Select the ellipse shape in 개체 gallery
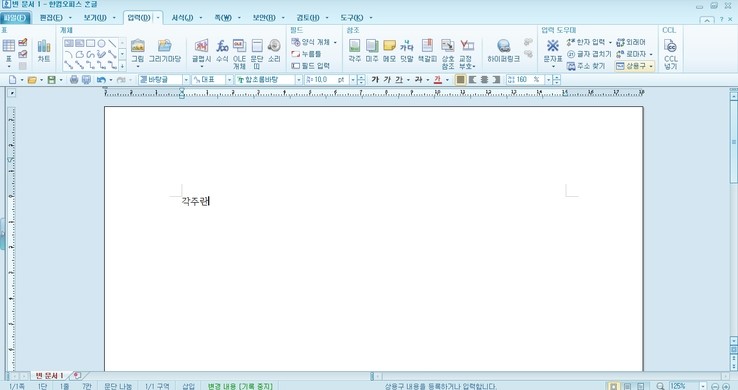The height and width of the screenshot is (390, 738). tap(101, 43)
